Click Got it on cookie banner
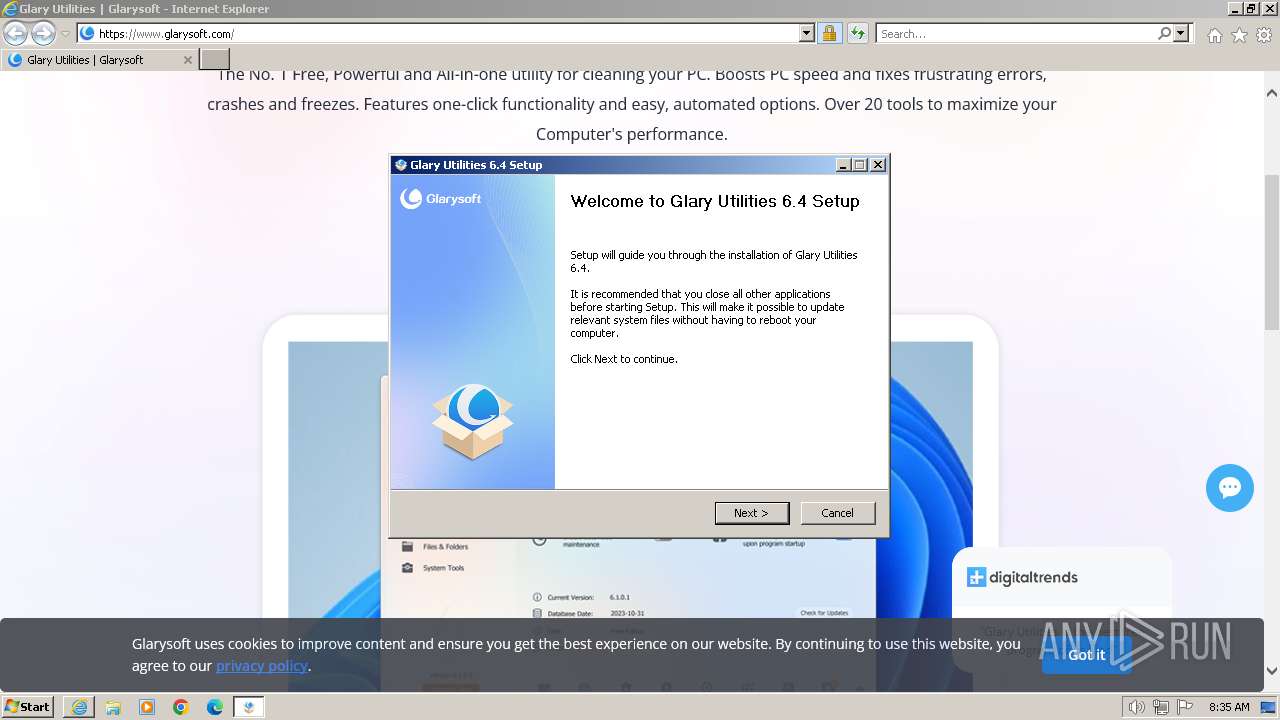 [1087, 655]
